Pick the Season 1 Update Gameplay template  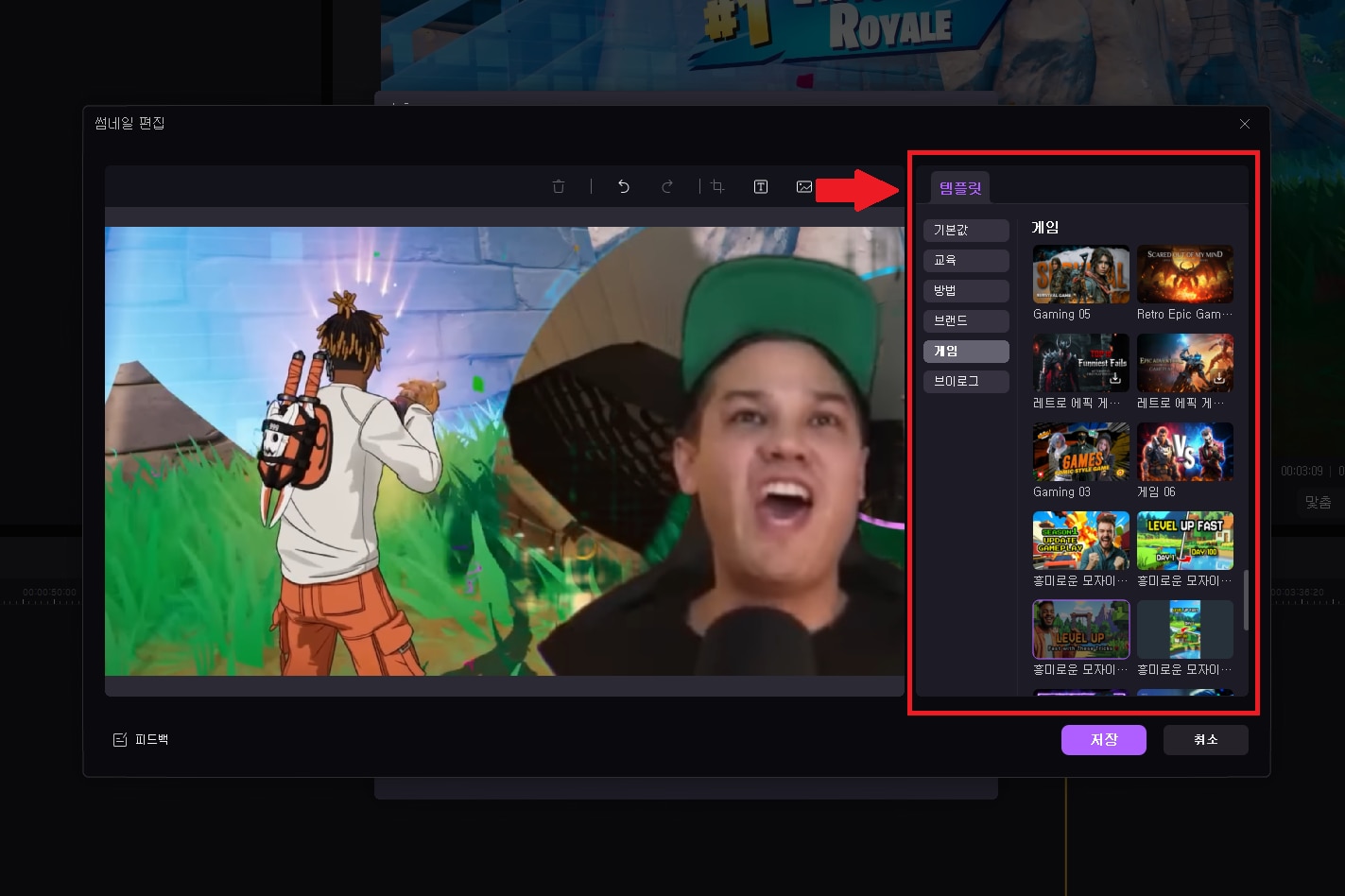(1081, 541)
